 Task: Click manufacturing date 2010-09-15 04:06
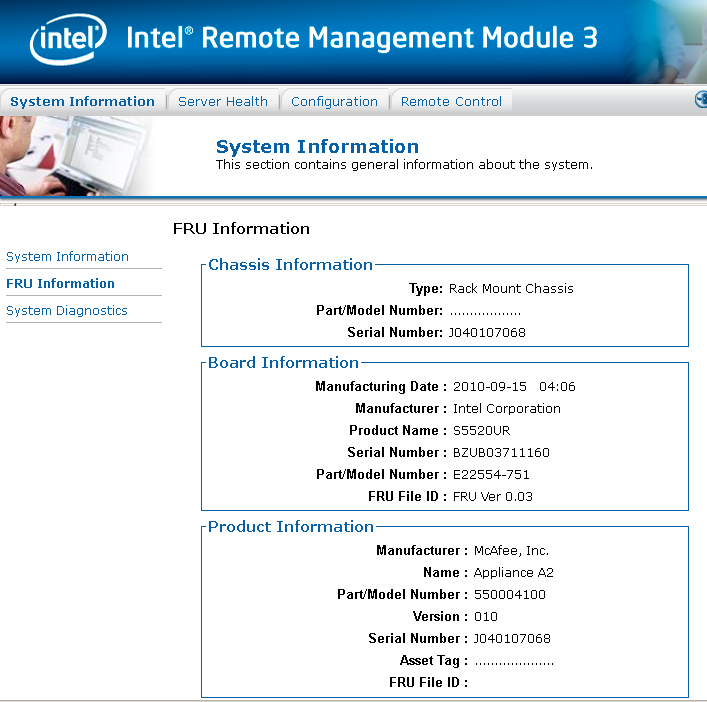coord(514,387)
